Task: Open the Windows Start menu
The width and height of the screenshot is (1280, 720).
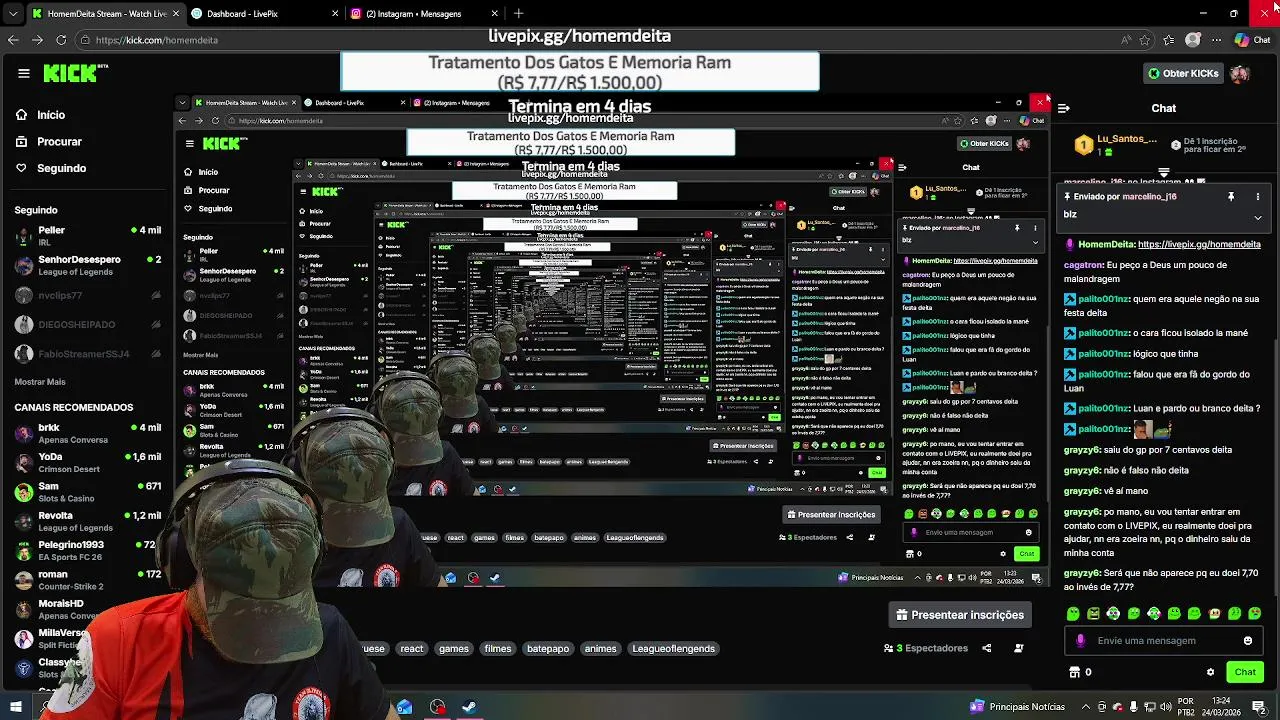Action: point(15,707)
